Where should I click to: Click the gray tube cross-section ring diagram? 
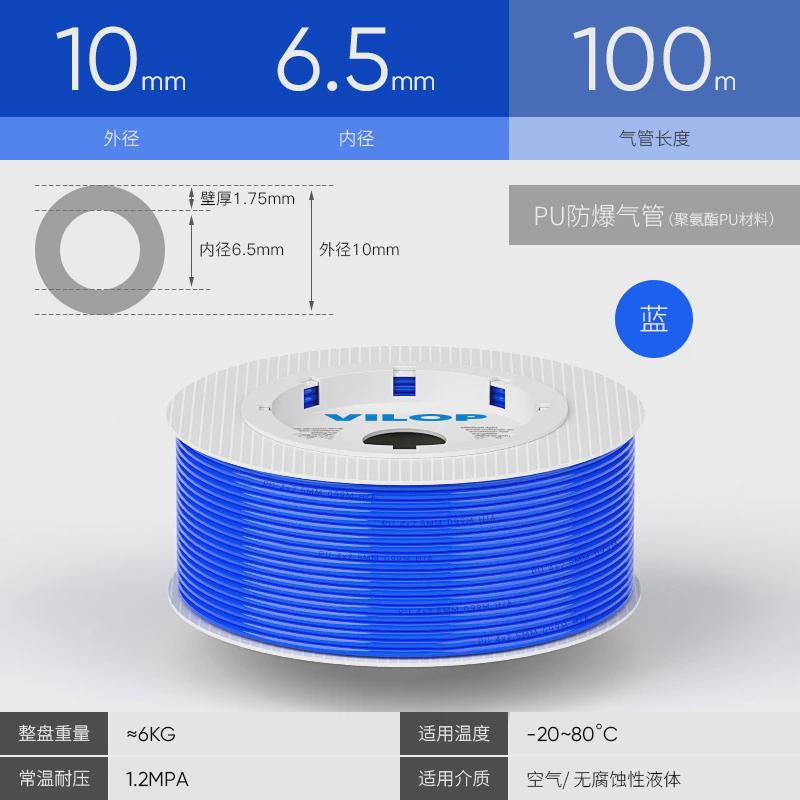click(x=100, y=250)
